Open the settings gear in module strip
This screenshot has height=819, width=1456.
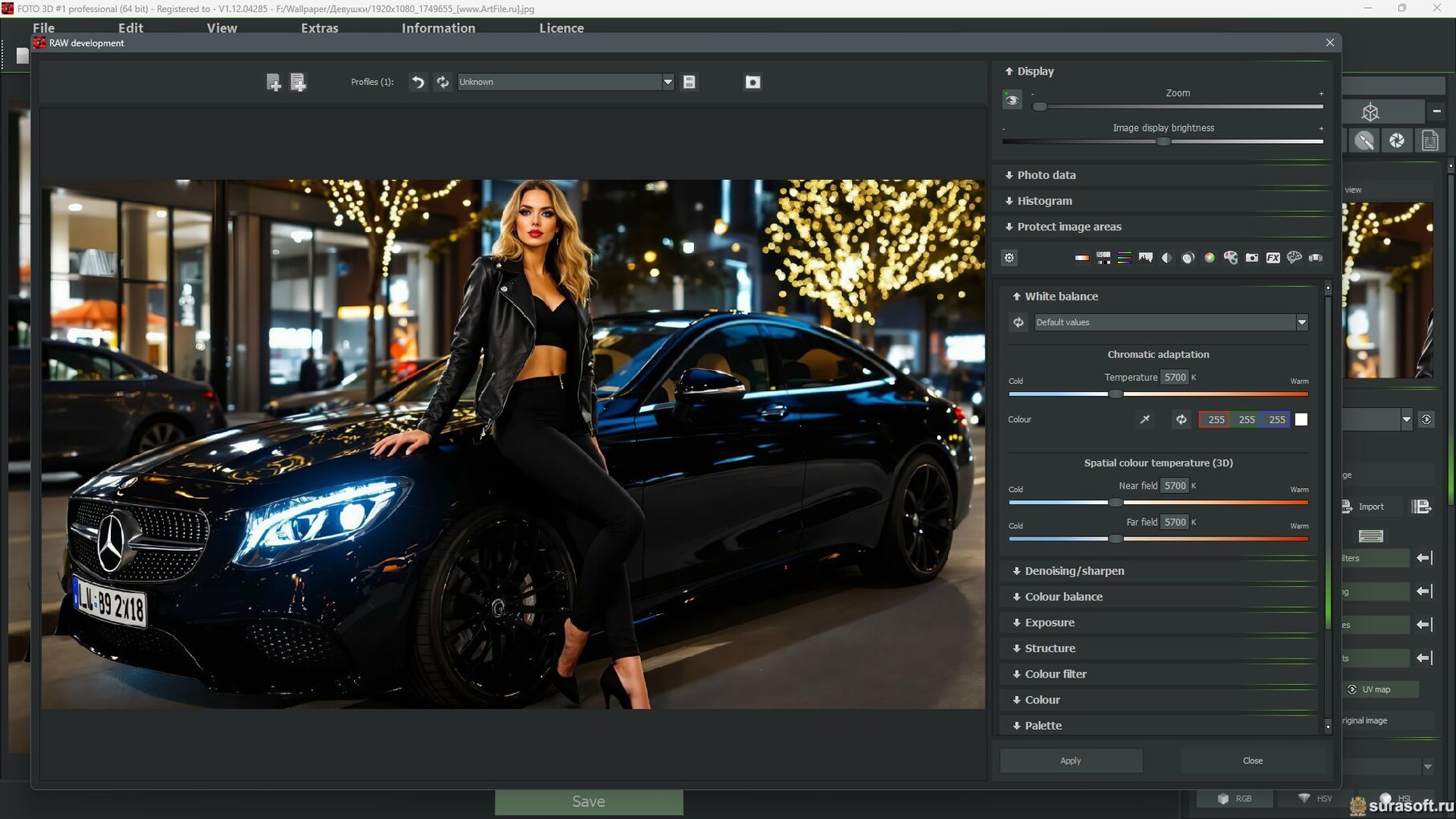point(1009,258)
